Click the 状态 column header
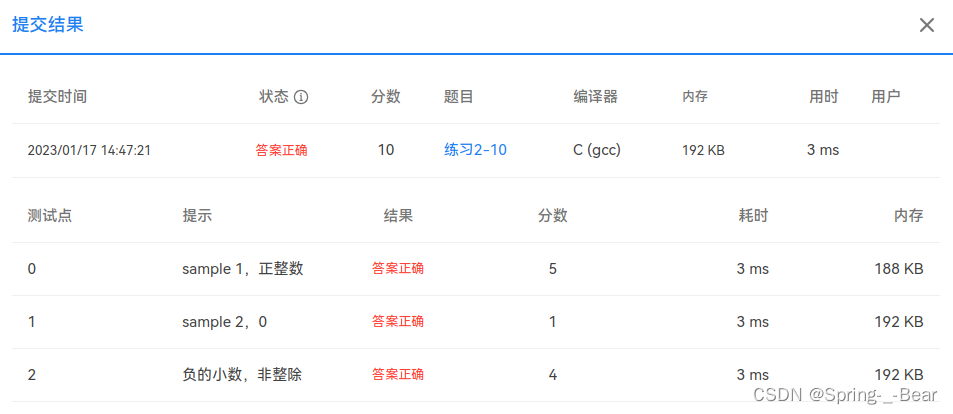The height and width of the screenshot is (414, 953). 274,97
